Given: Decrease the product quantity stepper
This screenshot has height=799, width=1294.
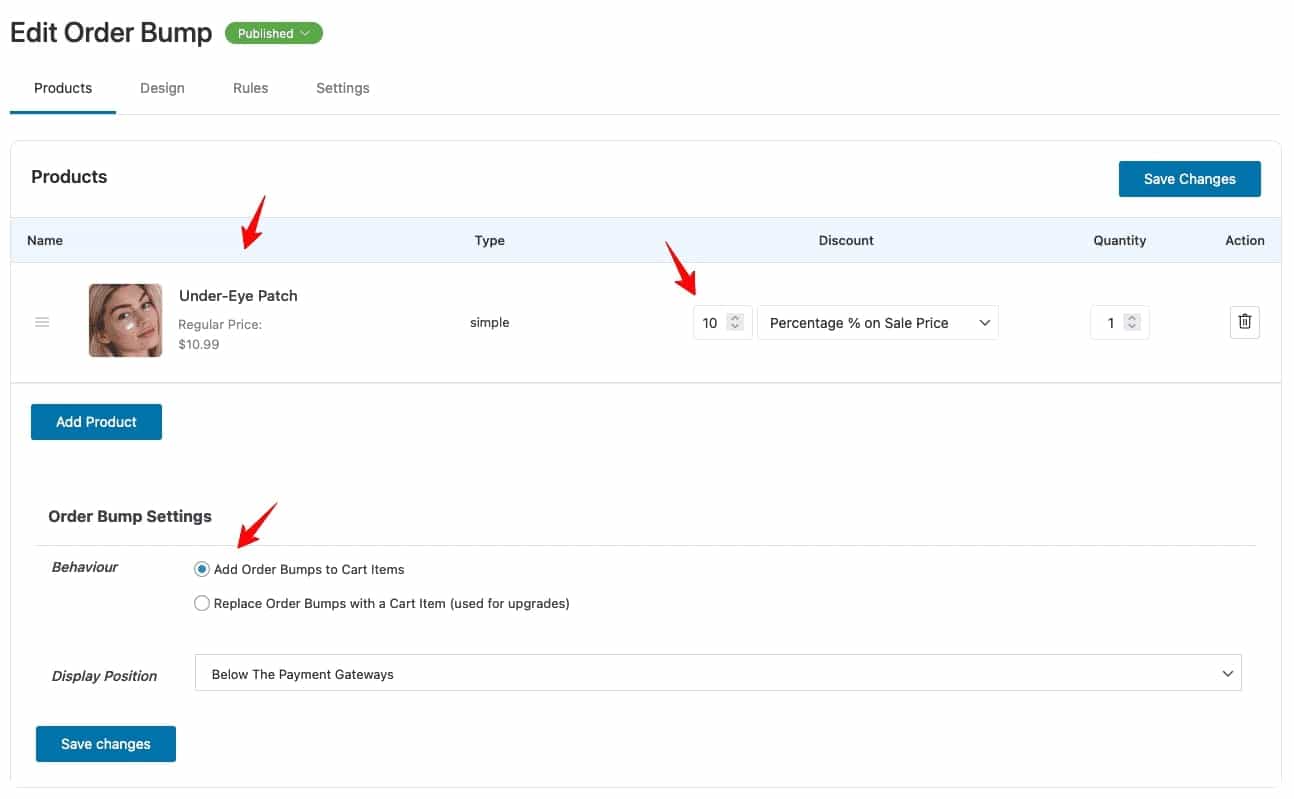Looking at the screenshot, I should click(1131, 327).
